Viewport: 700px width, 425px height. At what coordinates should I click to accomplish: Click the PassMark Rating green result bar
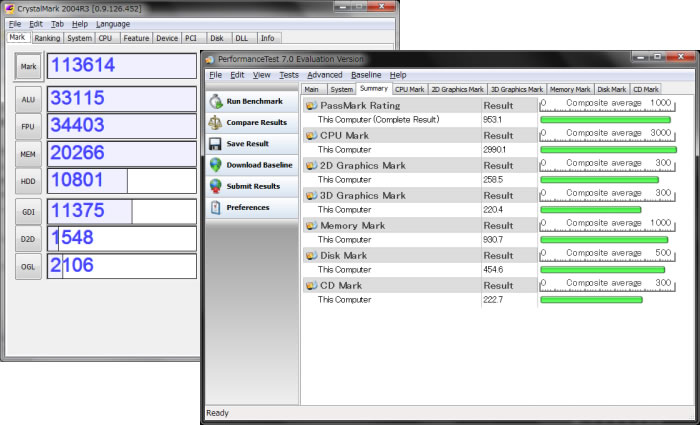pyautogui.click(x=605, y=120)
